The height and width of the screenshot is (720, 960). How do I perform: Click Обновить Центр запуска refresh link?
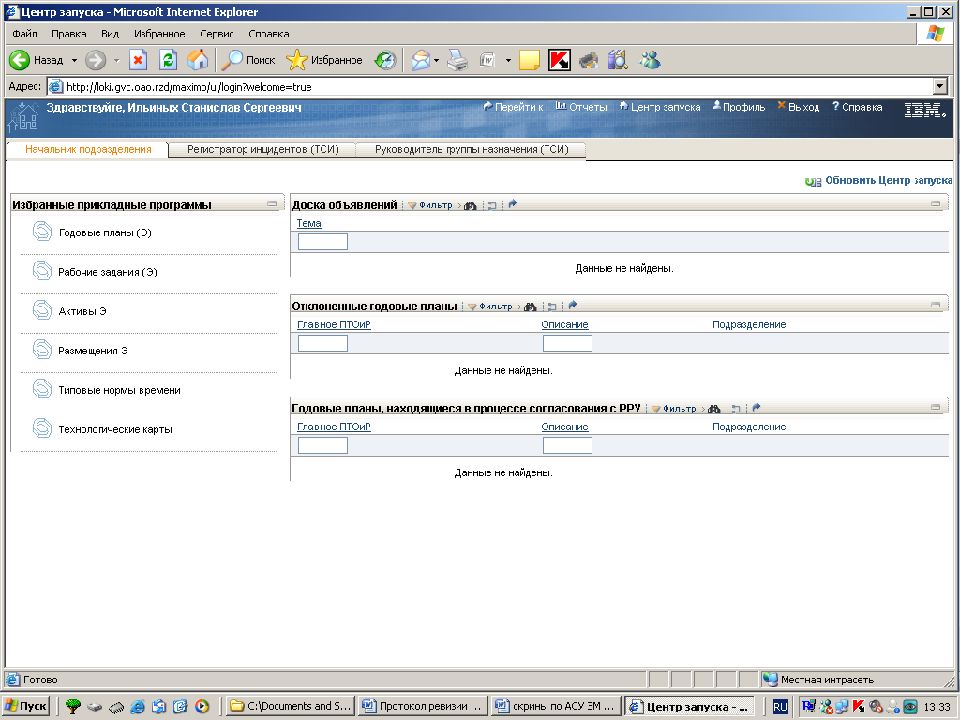click(878, 181)
